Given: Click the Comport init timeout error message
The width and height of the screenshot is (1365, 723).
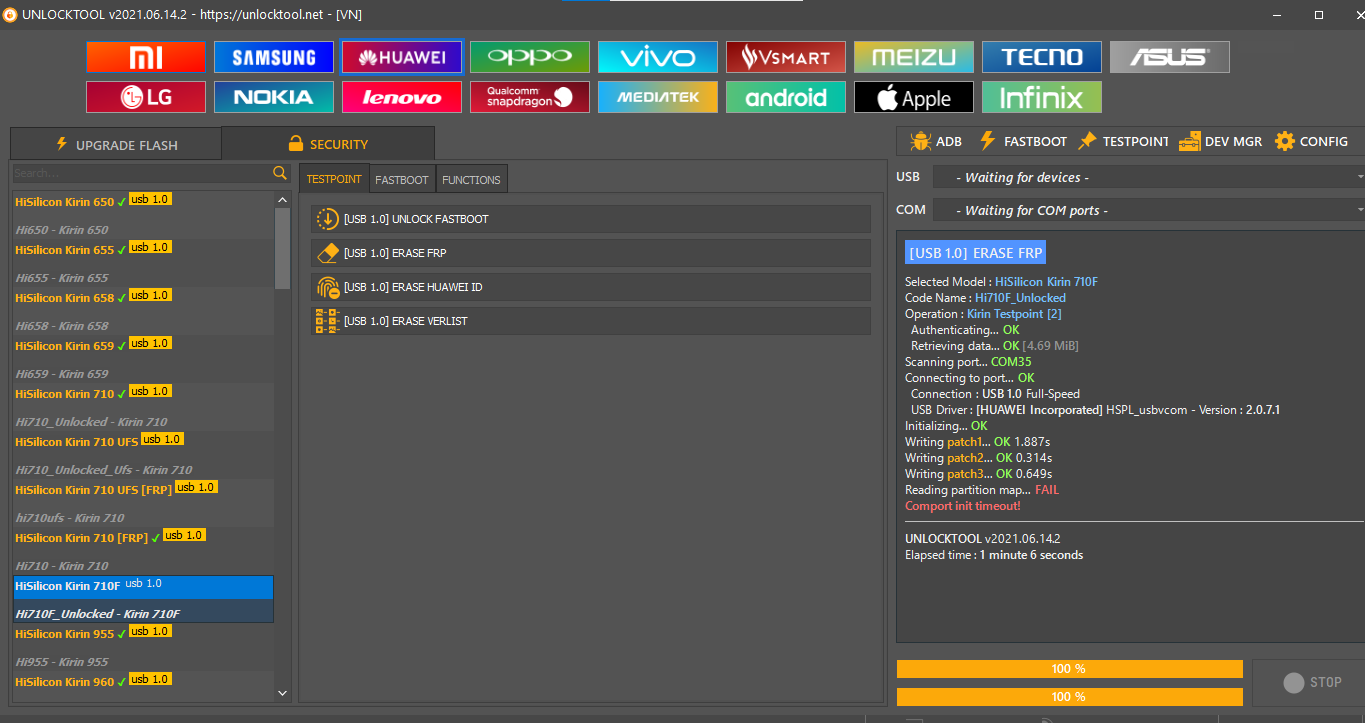Looking at the screenshot, I should 963,506.
